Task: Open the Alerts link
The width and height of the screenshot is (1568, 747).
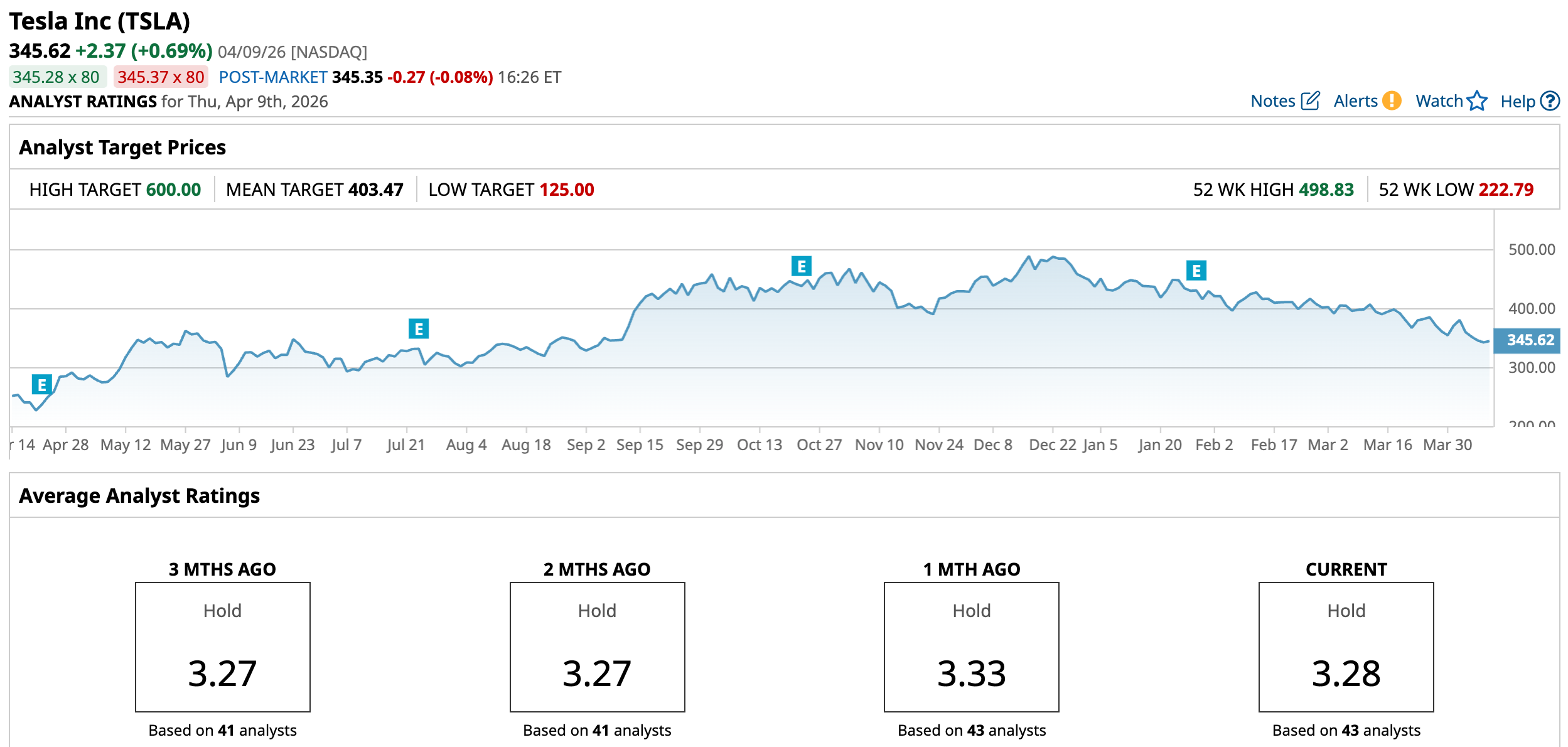Action: pyautogui.click(x=1355, y=101)
